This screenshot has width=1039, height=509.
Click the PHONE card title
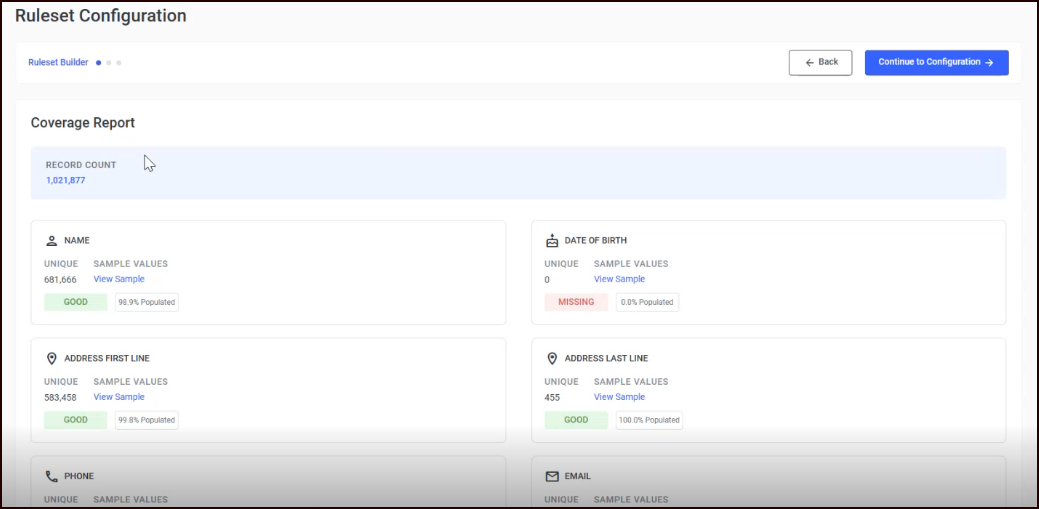(79, 477)
